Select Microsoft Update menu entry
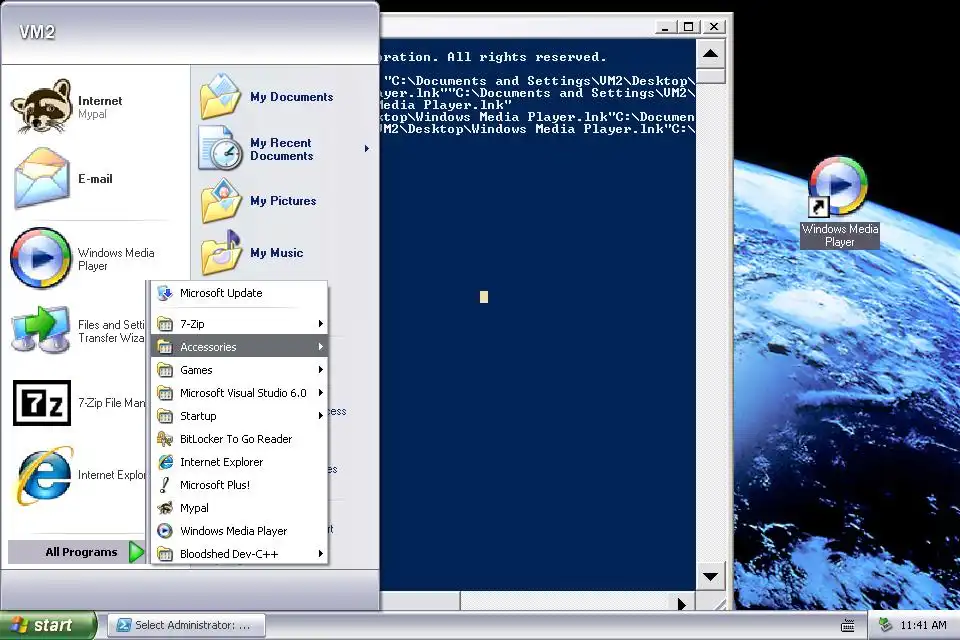Image resolution: width=960 pixels, height=640 pixels. [239, 293]
